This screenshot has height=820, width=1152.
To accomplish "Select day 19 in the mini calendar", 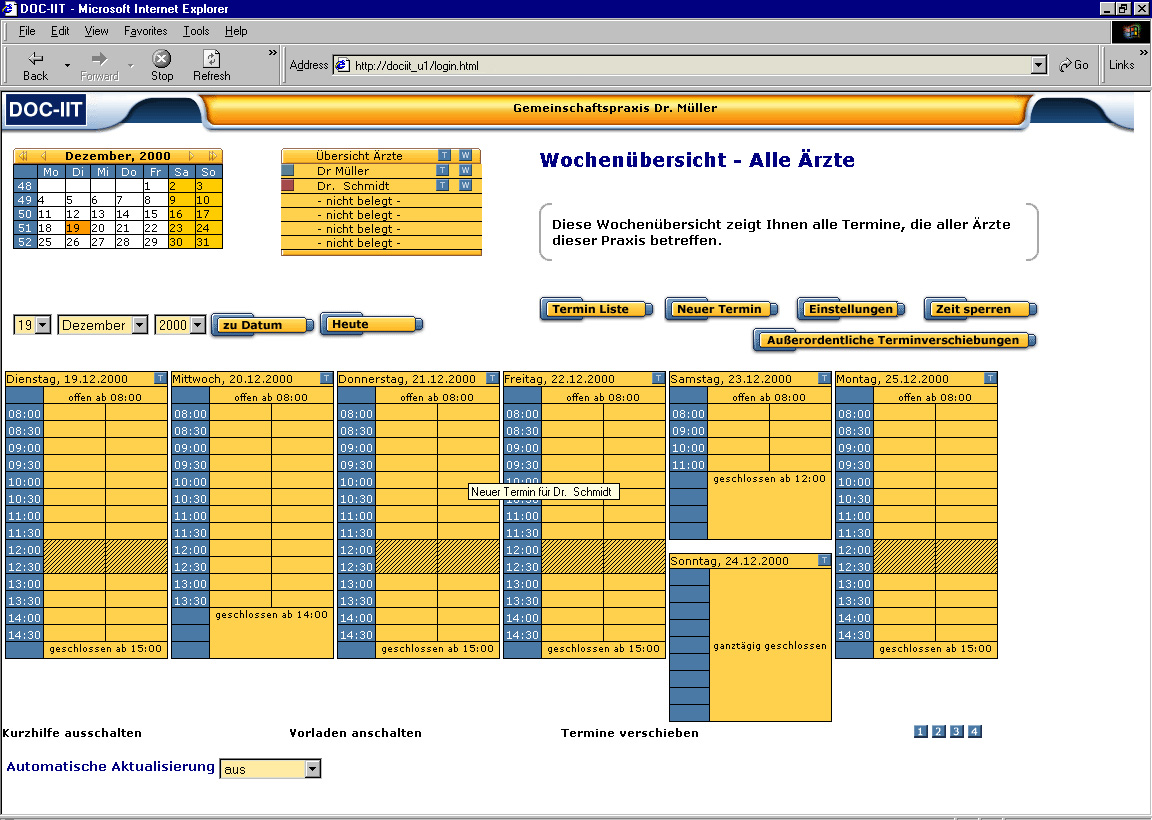I will click(x=76, y=228).
